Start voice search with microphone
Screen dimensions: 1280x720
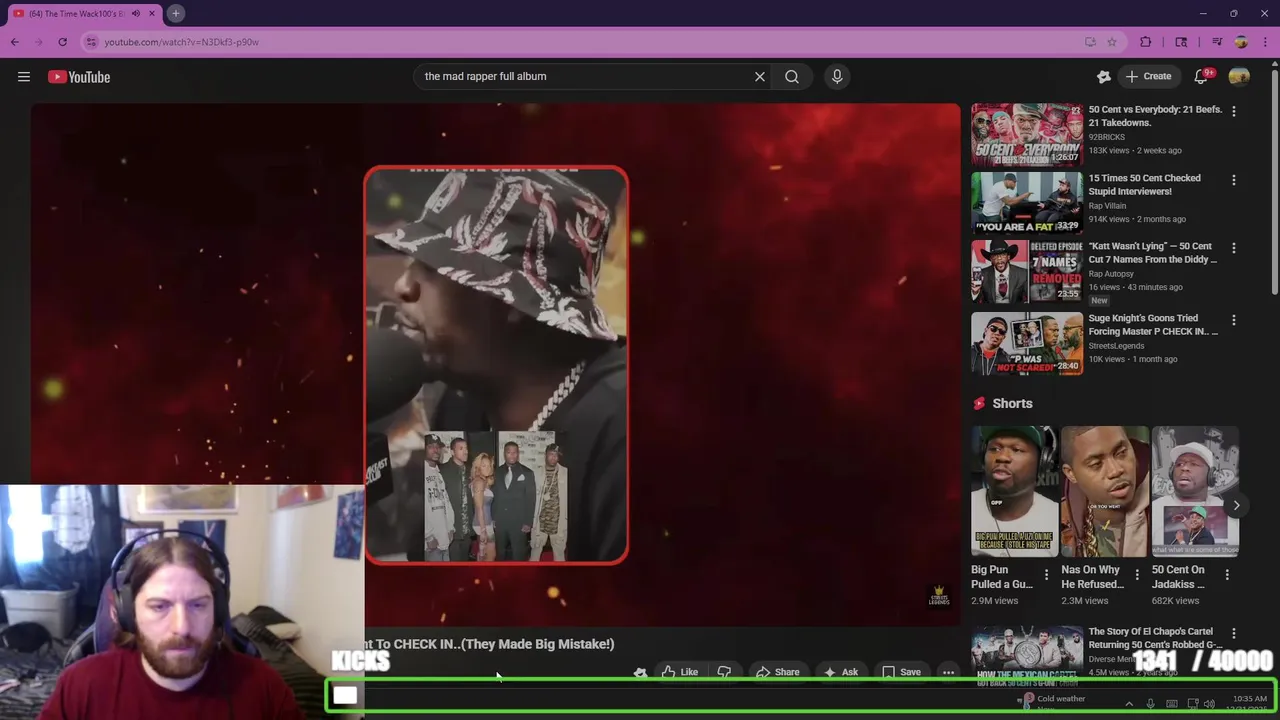tap(837, 76)
